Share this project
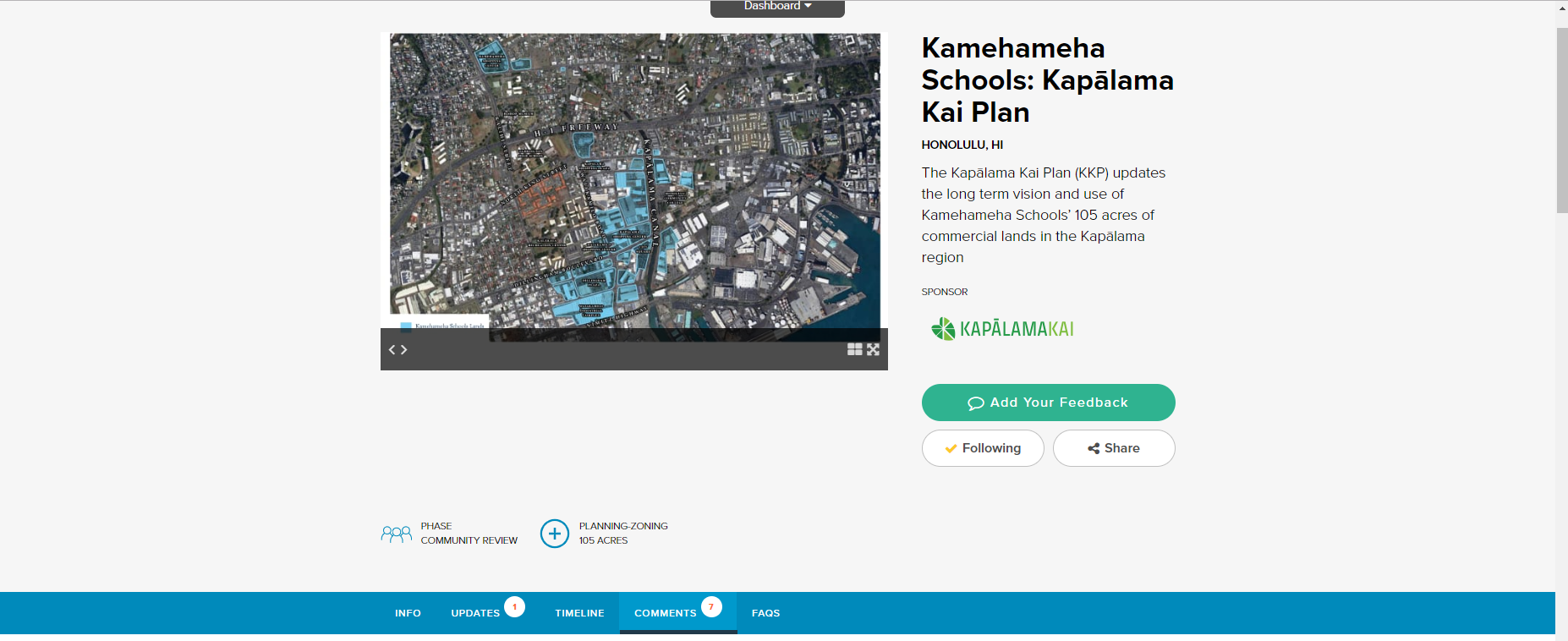 coord(1114,448)
